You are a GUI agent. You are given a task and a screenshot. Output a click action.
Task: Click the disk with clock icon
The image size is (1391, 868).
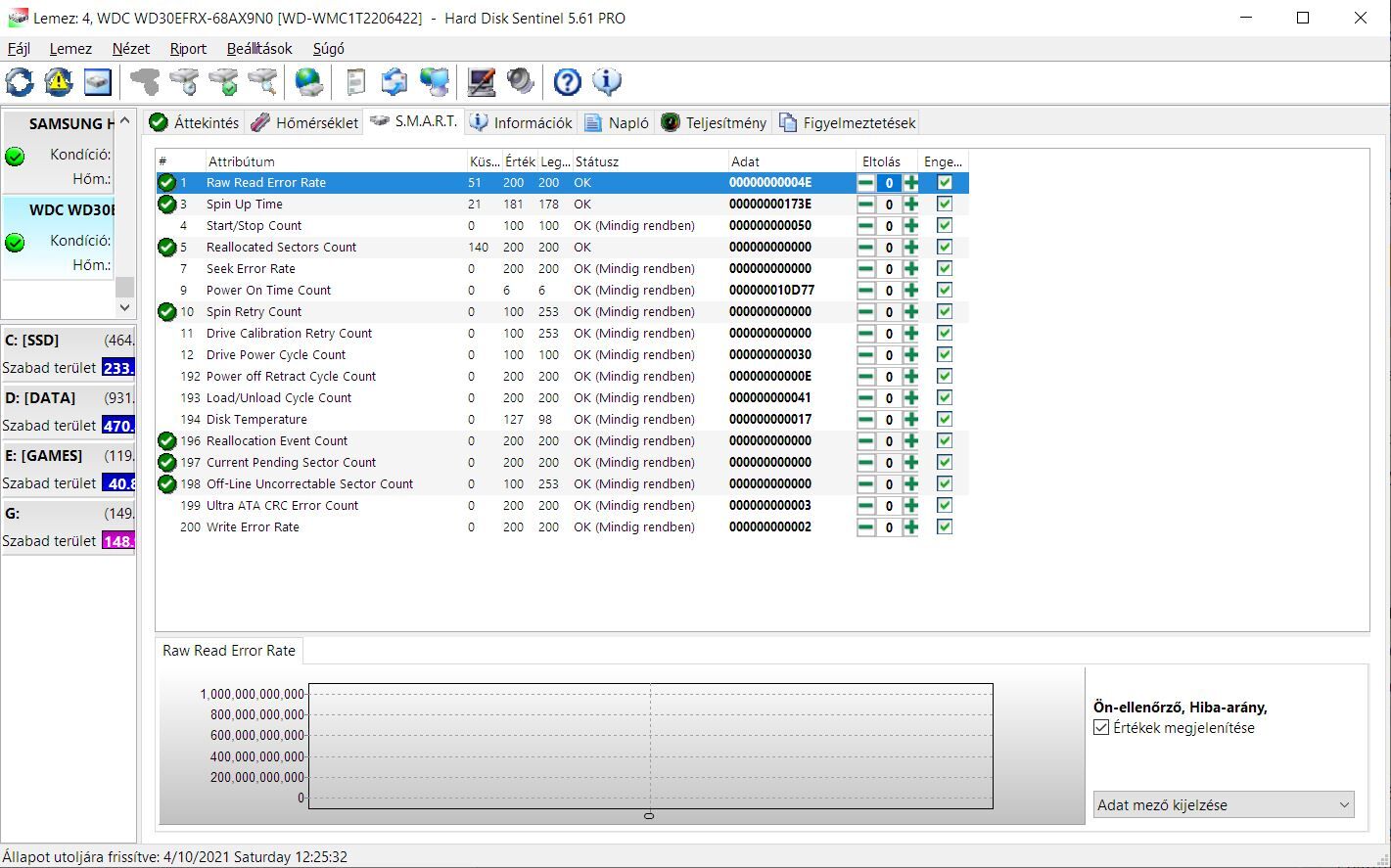click(184, 81)
